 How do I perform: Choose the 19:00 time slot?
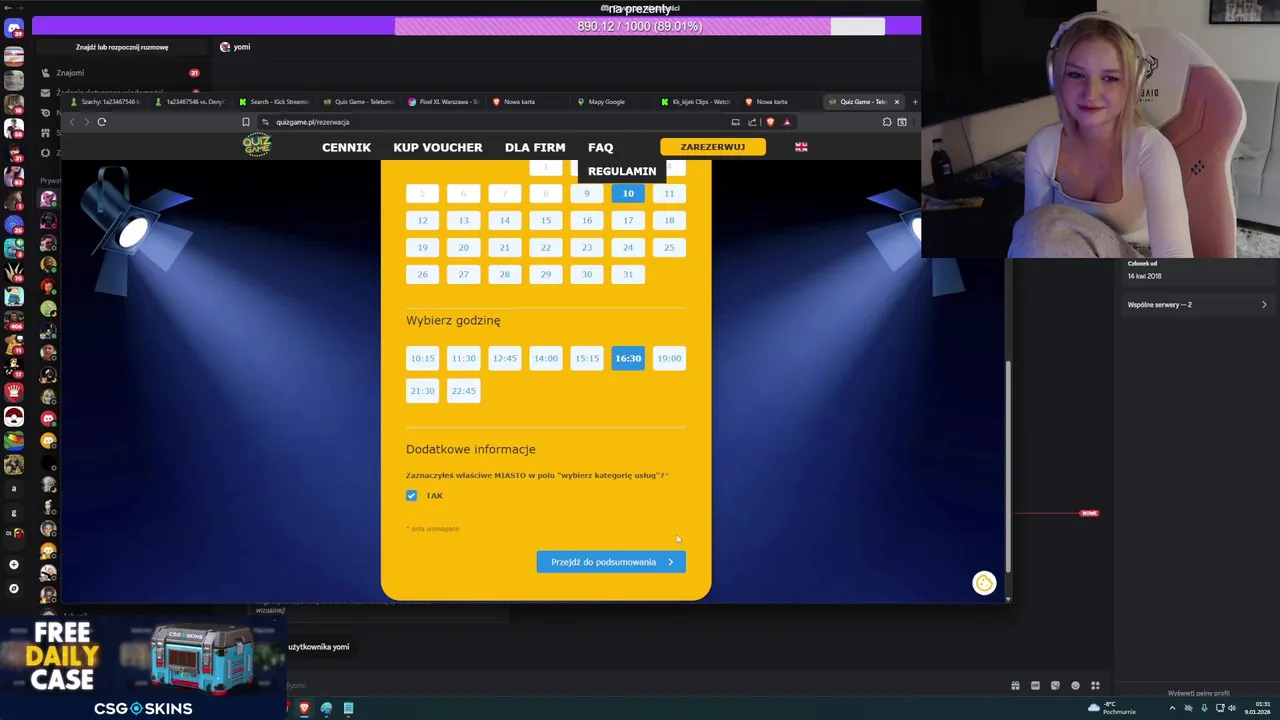pyautogui.click(x=669, y=358)
